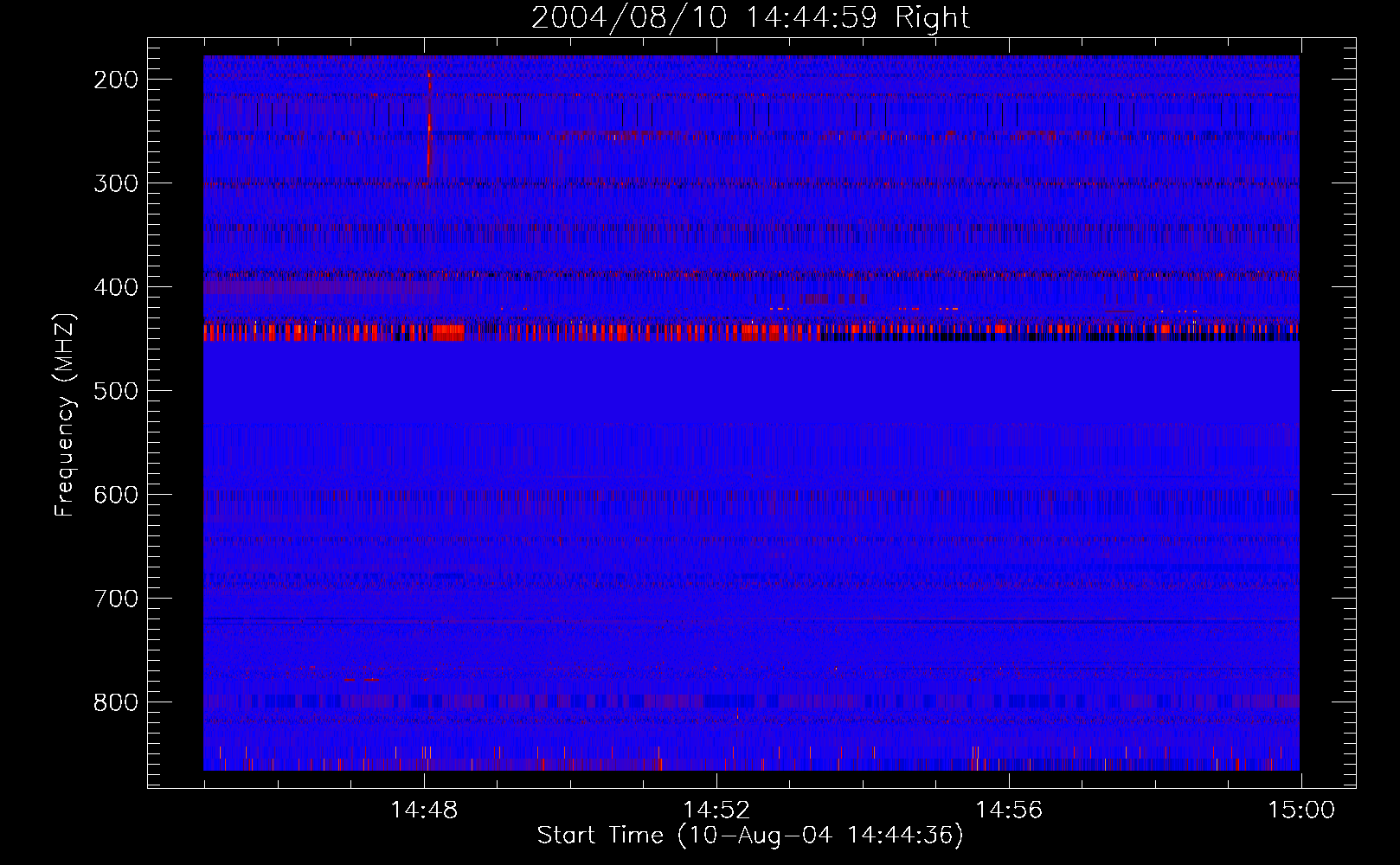The width and height of the screenshot is (1400, 865).
Task: Click the 200 frequency tick label
Action: pos(115,80)
